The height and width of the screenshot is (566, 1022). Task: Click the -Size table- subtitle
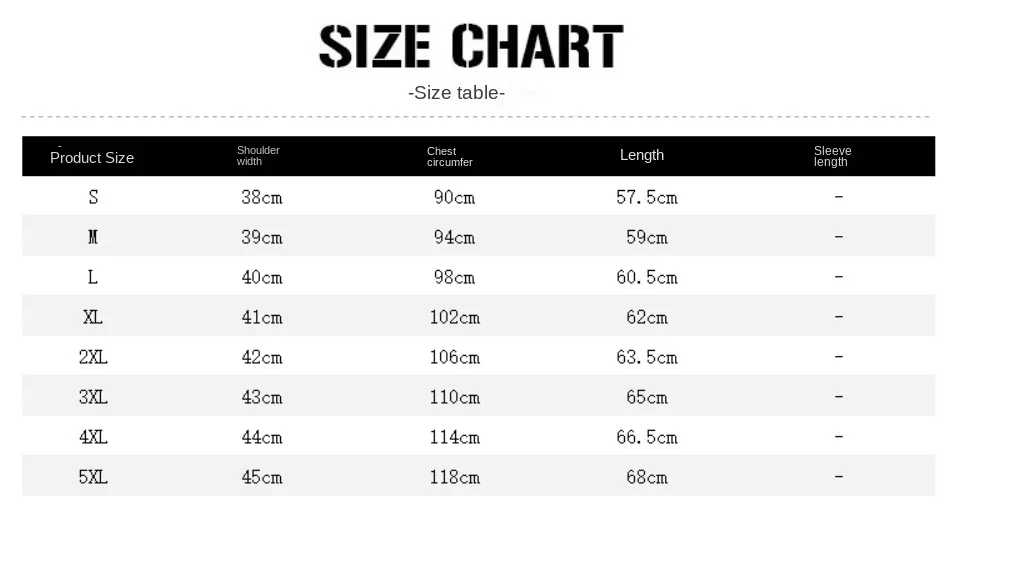(457, 93)
